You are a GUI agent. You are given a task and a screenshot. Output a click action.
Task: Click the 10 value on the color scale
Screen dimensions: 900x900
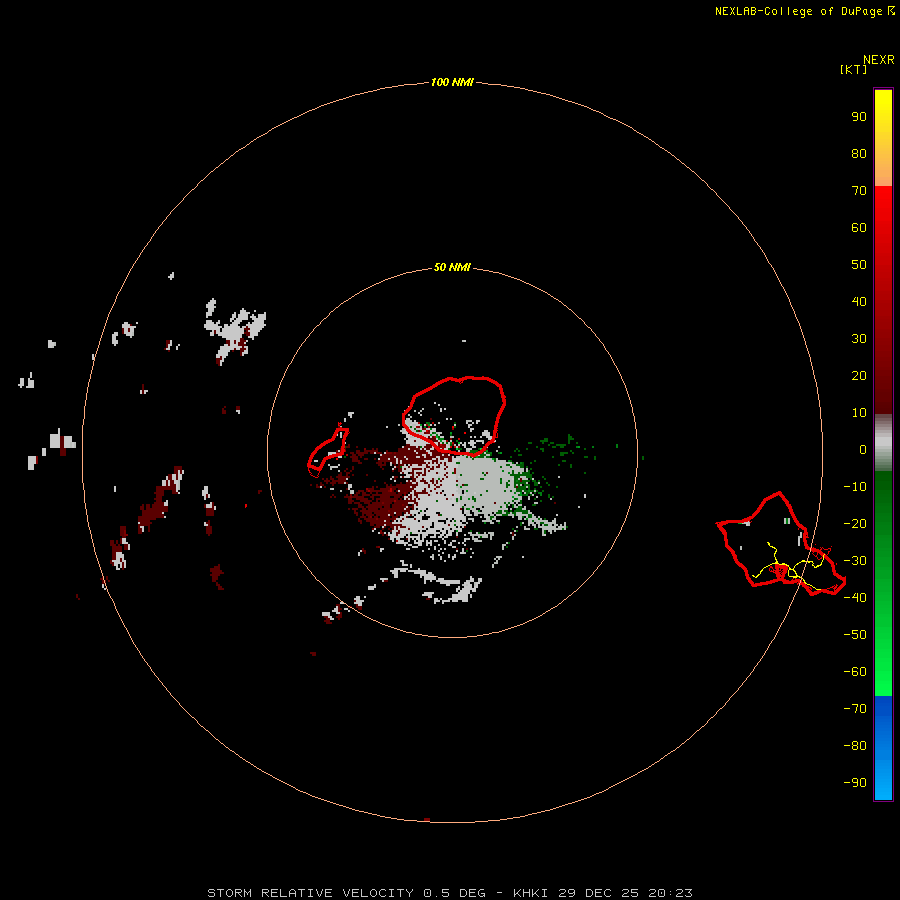coord(859,413)
